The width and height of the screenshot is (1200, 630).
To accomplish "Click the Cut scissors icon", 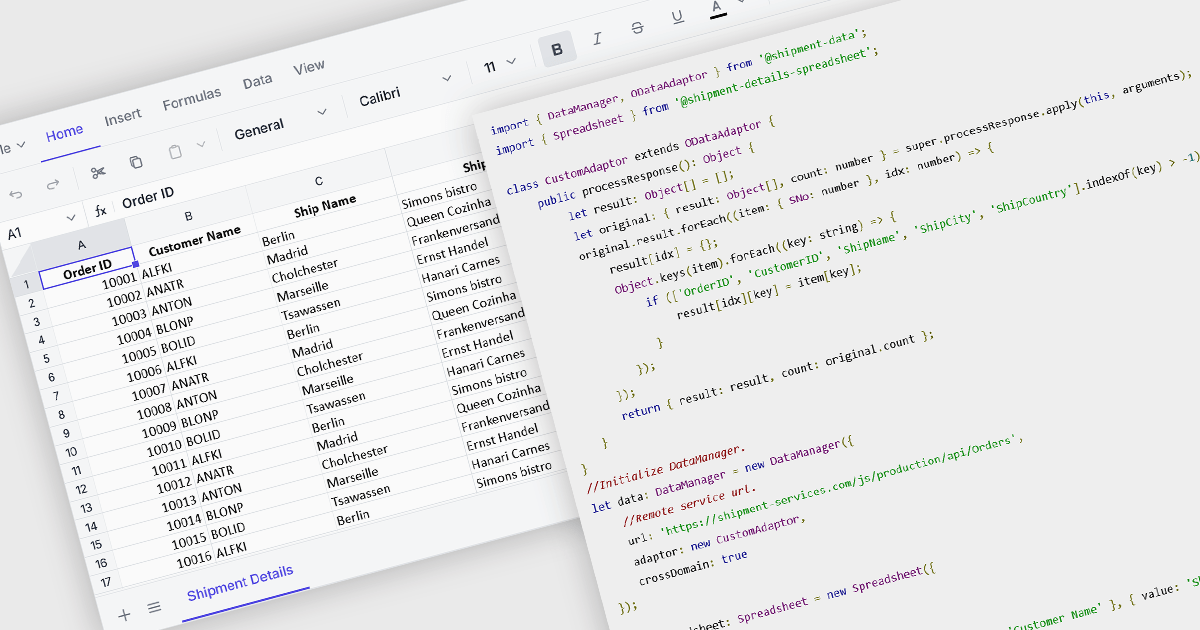I will (97, 171).
